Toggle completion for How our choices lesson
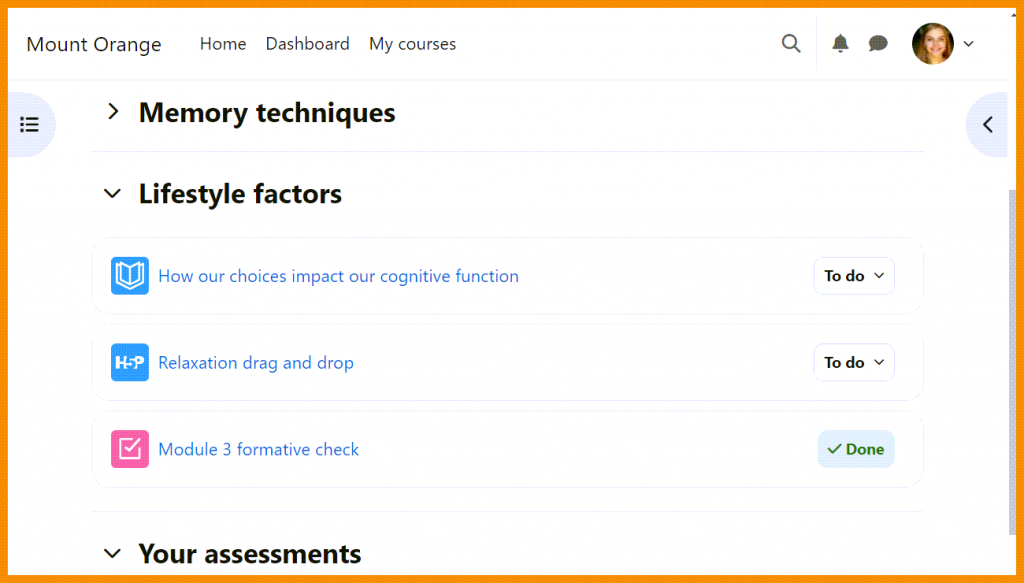Image resolution: width=1024 pixels, height=583 pixels. pos(854,276)
